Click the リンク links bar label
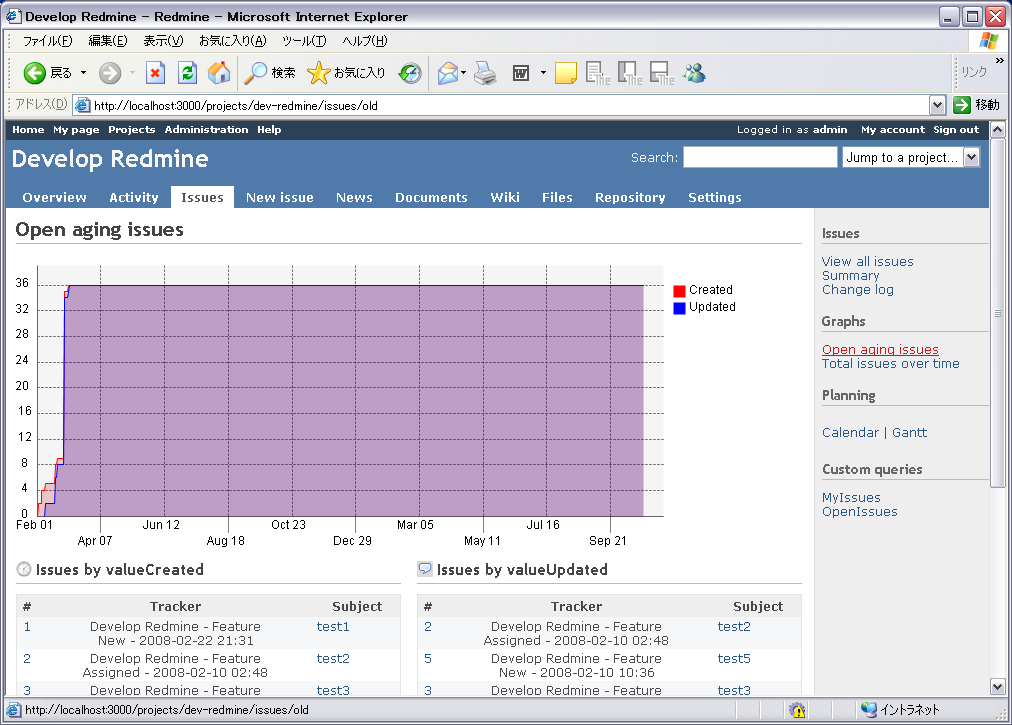This screenshot has width=1012, height=725. [x=974, y=72]
